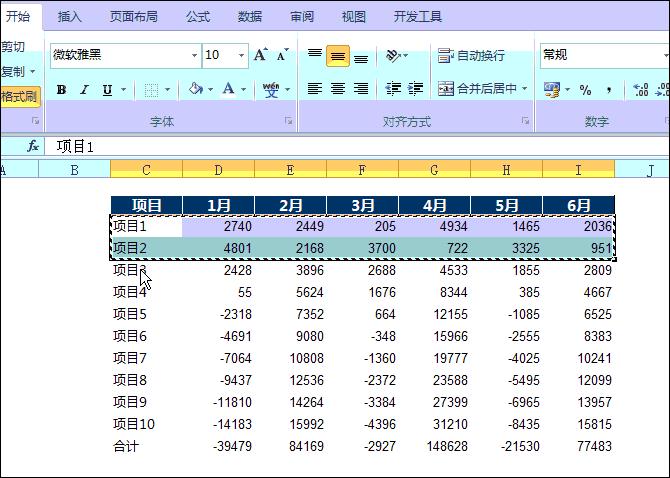Increase decimal places icon
Image resolution: width=670 pixels, height=478 pixels.
[640, 90]
